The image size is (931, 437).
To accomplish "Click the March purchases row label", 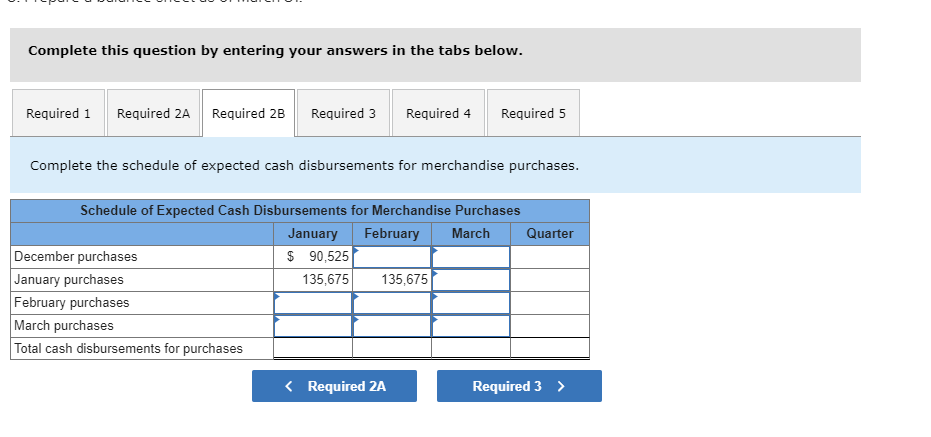I will coord(64,325).
